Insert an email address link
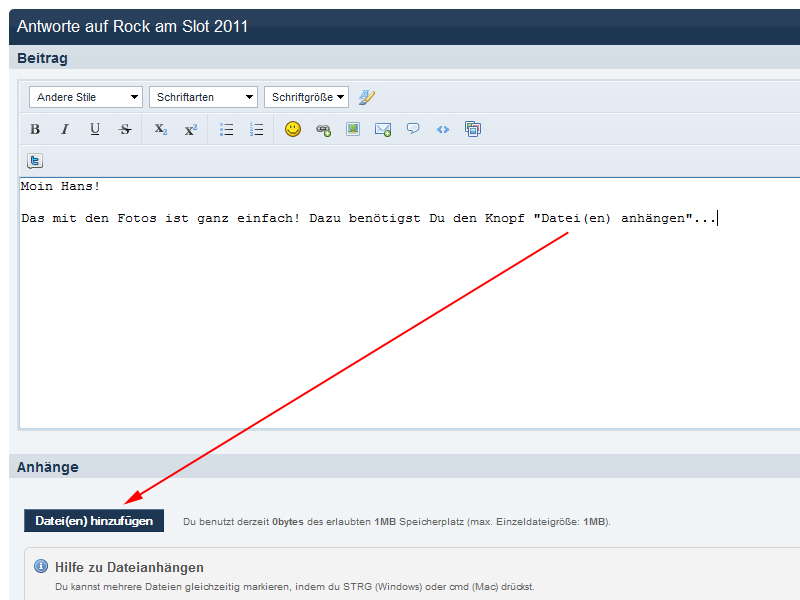 click(383, 129)
